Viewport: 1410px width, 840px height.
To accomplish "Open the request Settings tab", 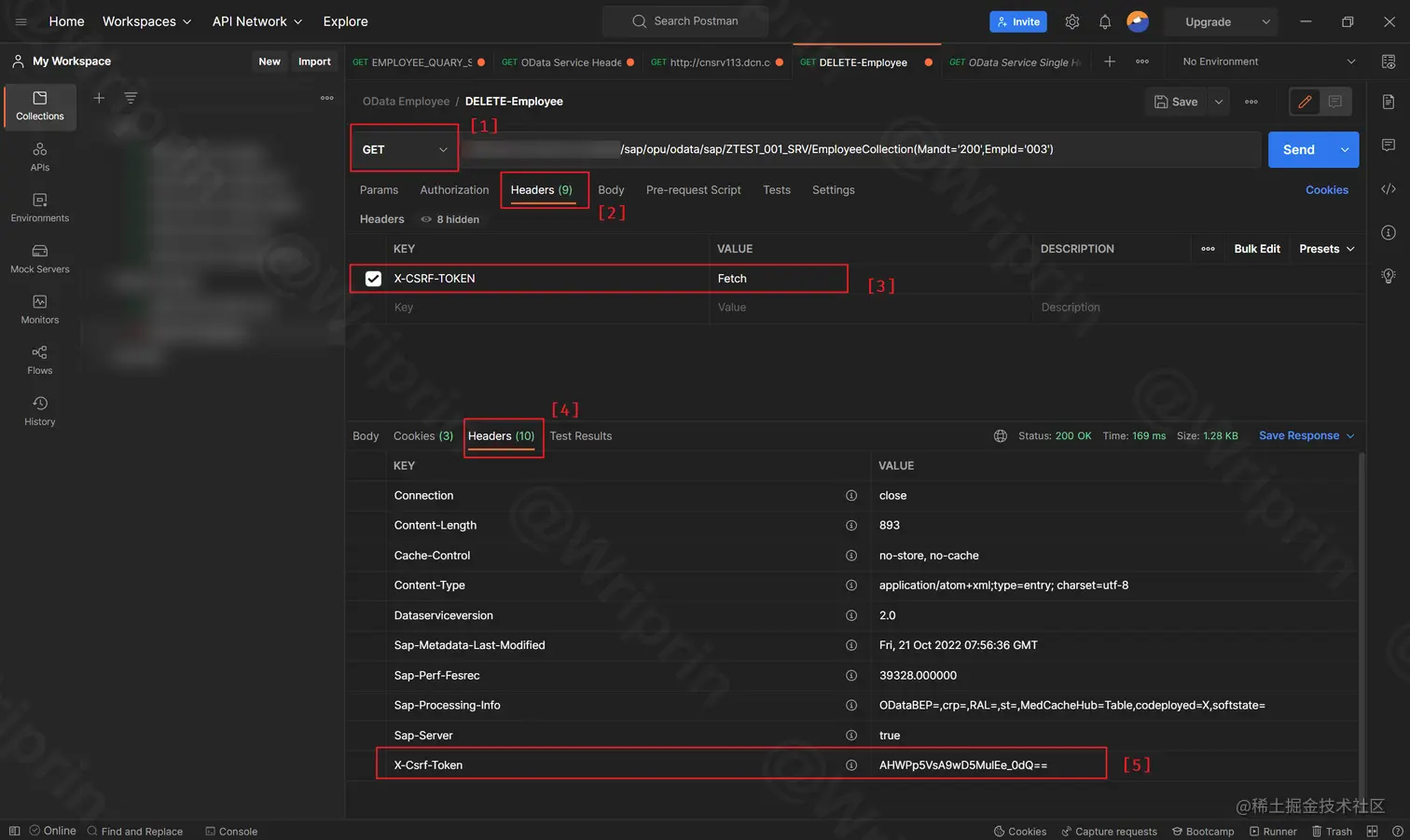I will [x=834, y=190].
